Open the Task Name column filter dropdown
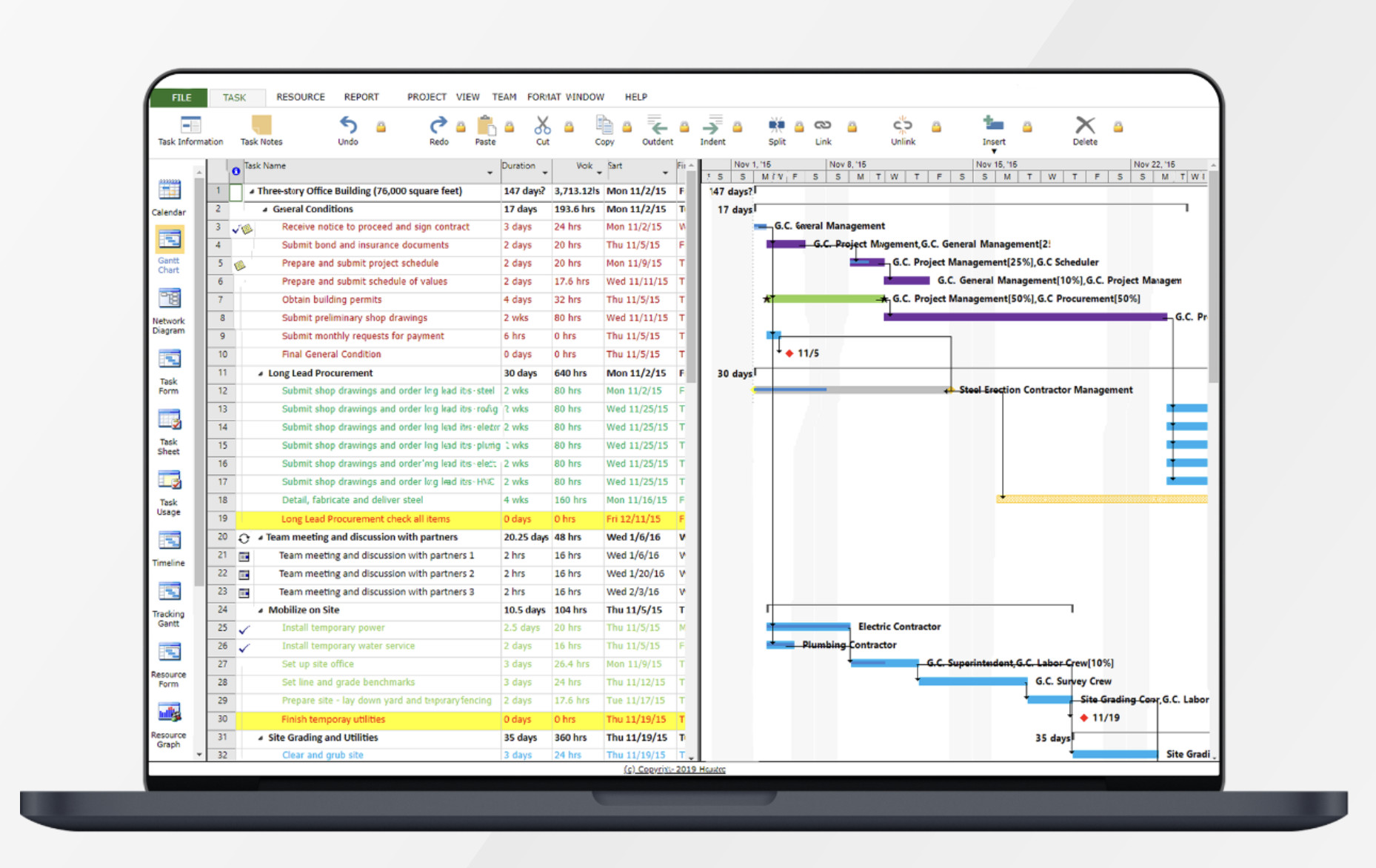Screen dimensions: 1376x868 (489, 171)
